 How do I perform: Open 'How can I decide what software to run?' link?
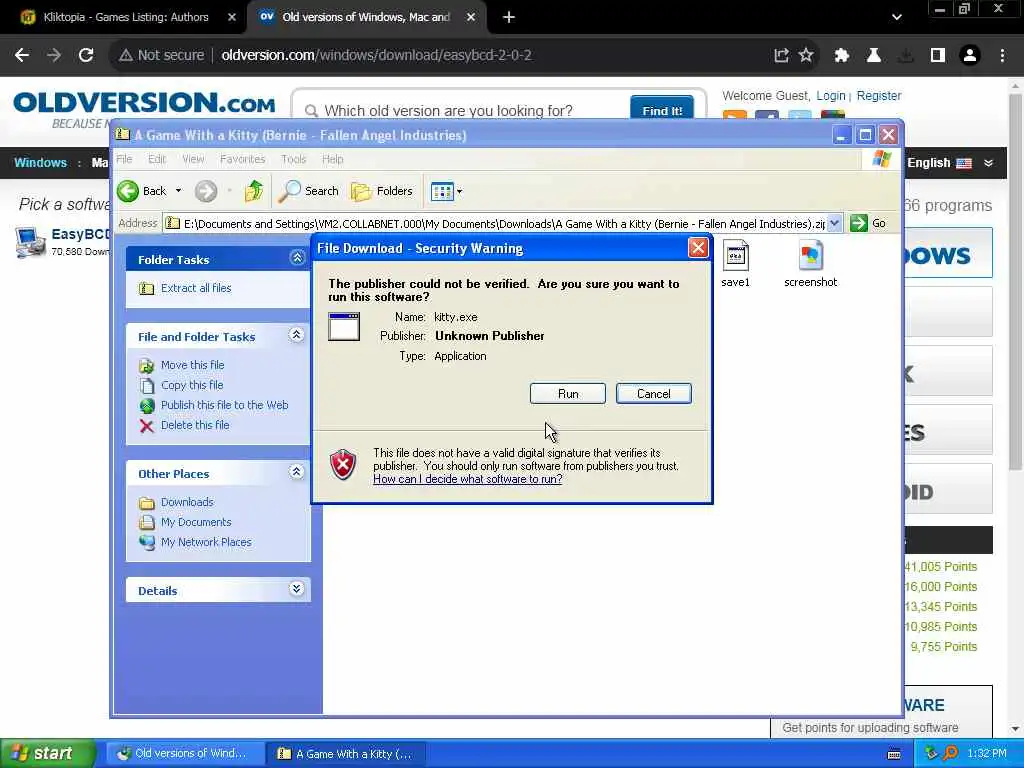tap(468, 479)
